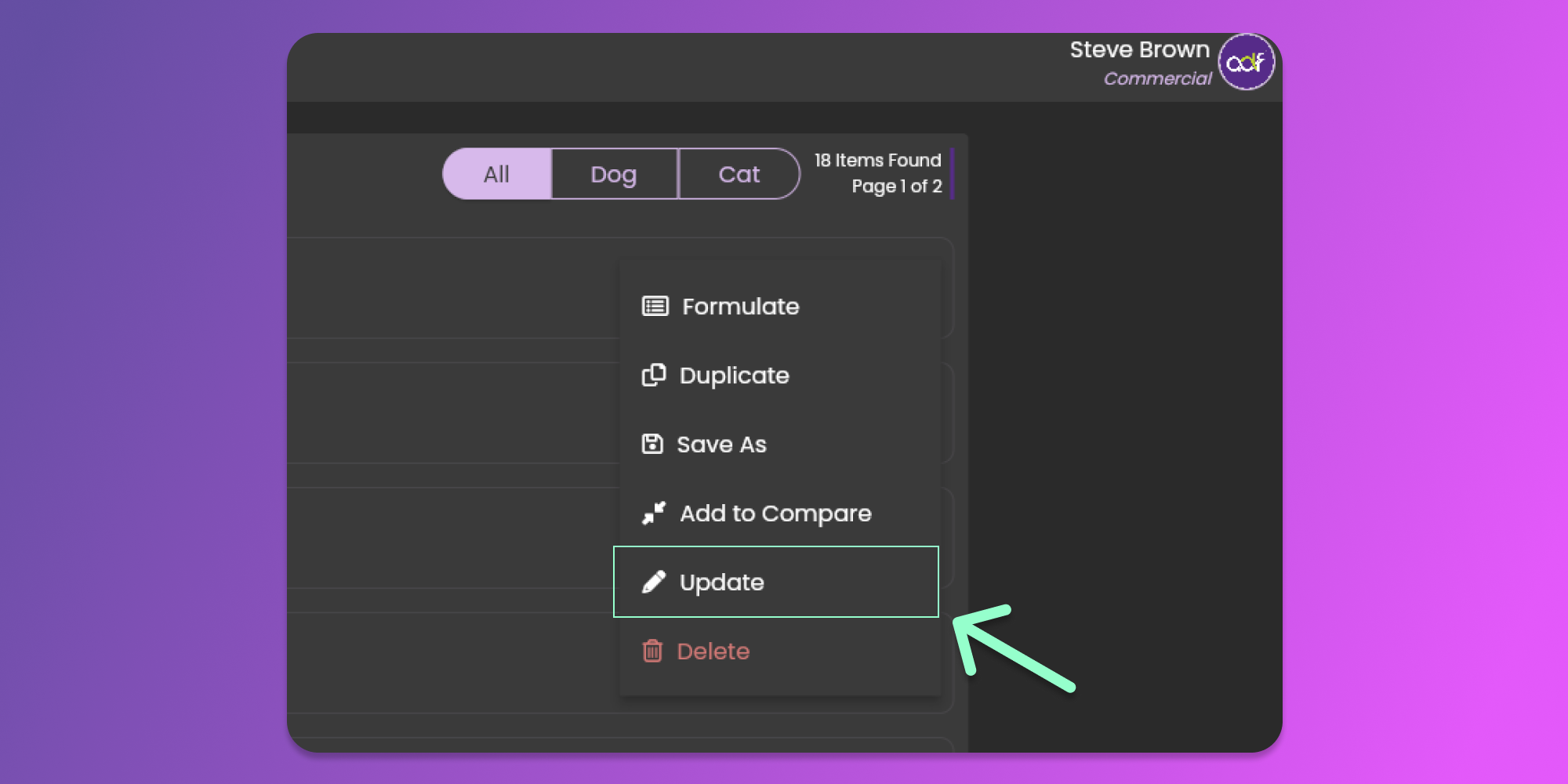The image size is (1568, 784).
Task: Click the Page 1 of 2 indicator
Action: coord(896,186)
